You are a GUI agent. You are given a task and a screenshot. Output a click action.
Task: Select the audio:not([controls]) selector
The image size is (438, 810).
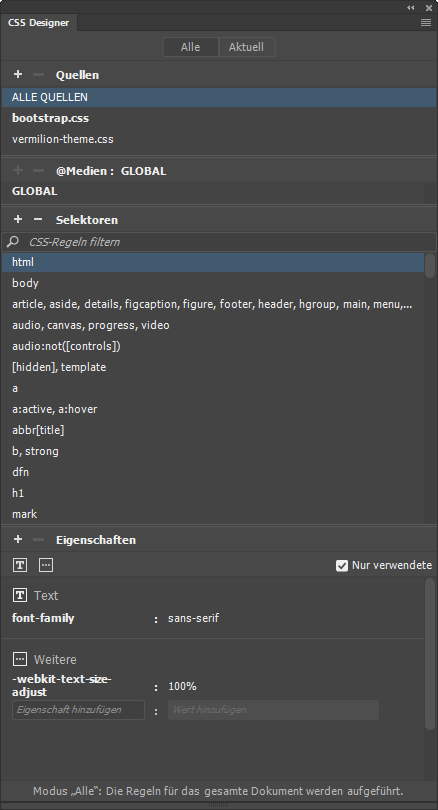click(x=213, y=346)
